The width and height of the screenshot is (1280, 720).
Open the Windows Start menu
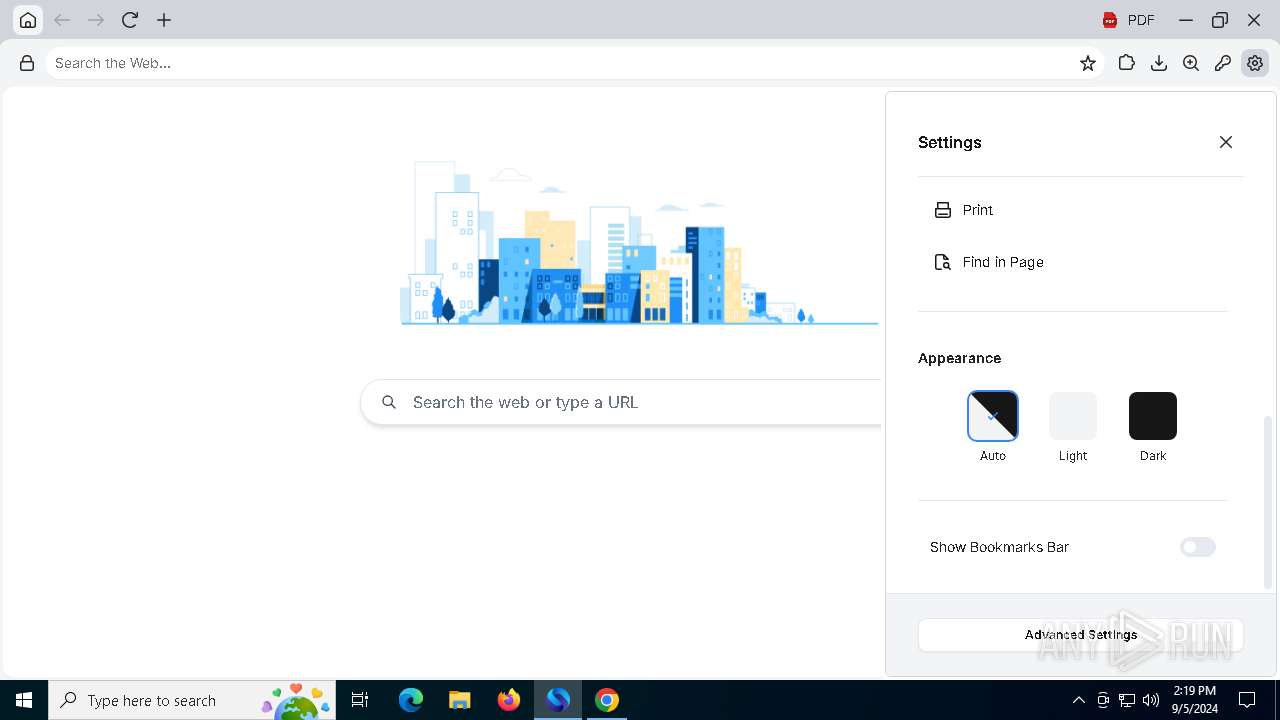pos(24,700)
